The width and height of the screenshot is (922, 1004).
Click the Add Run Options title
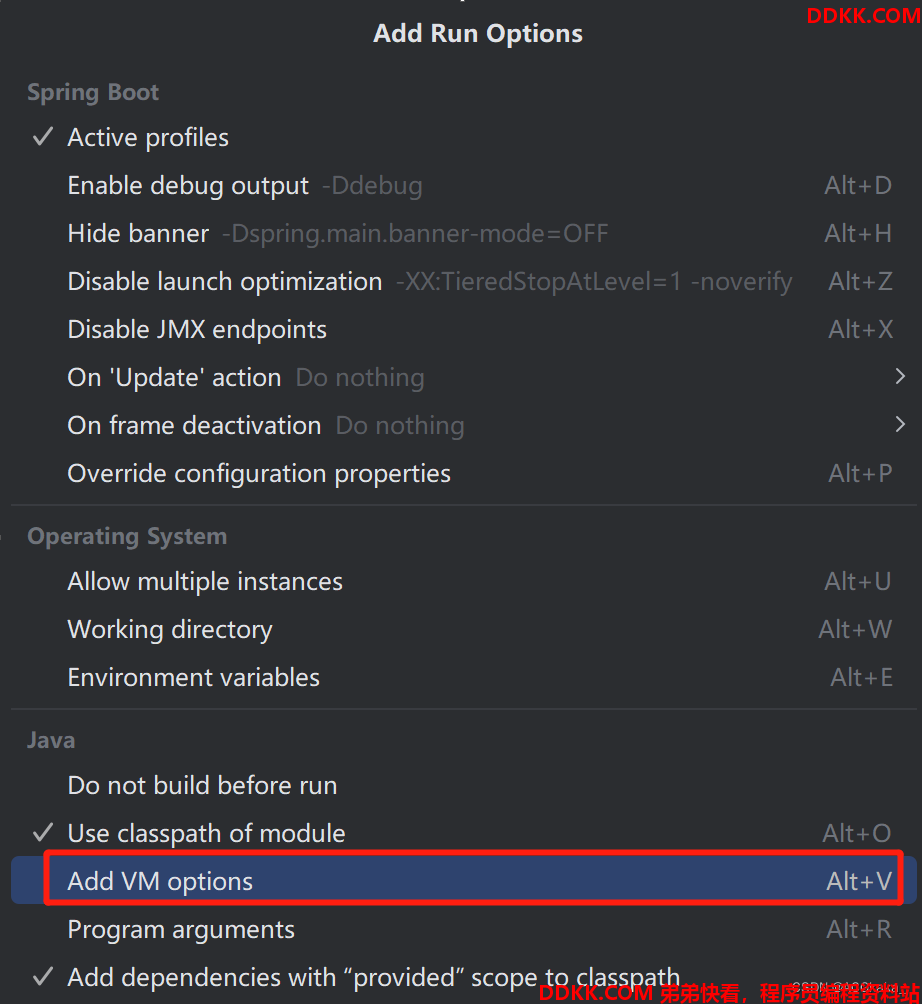478,33
